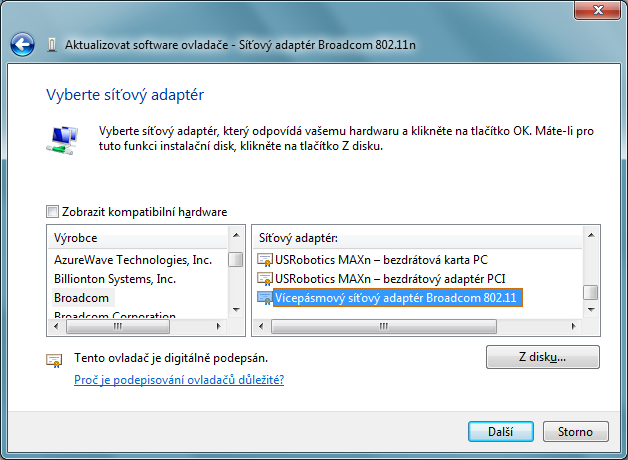Click horizontal scrollbar thumb in manufacturer list

pos(118,326)
